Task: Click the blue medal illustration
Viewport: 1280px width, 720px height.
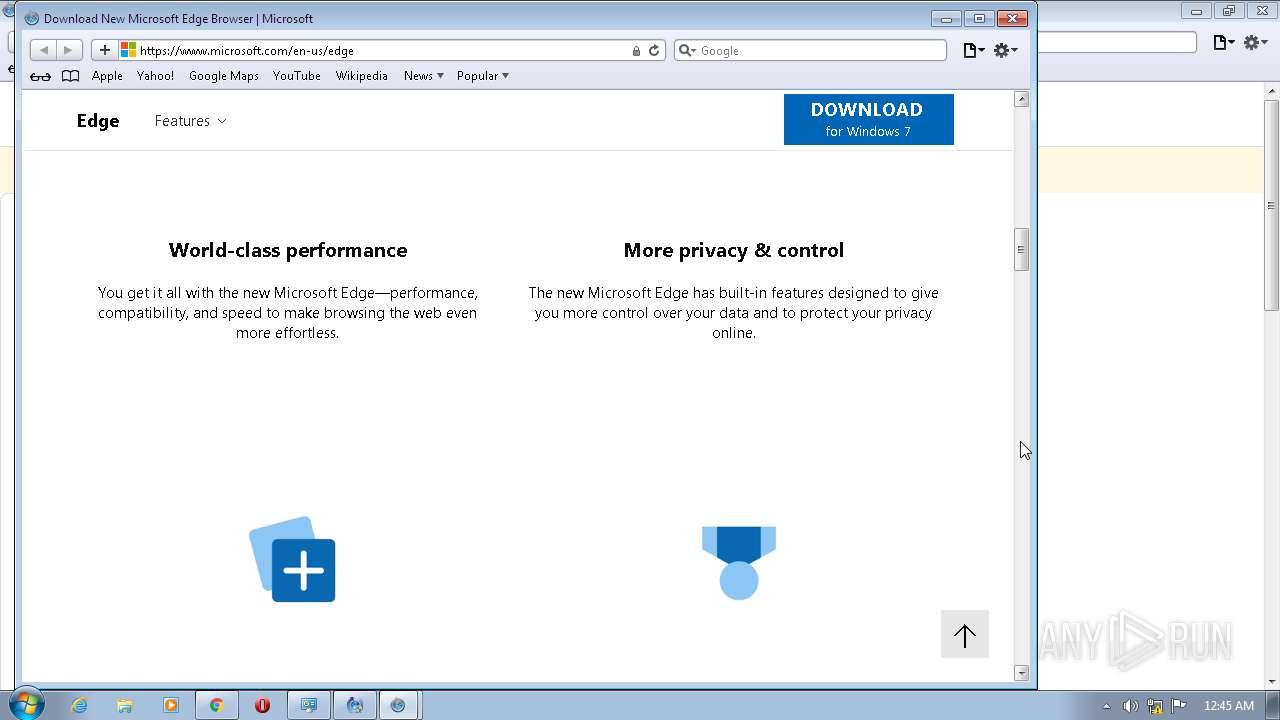Action: tap(739, 563)
